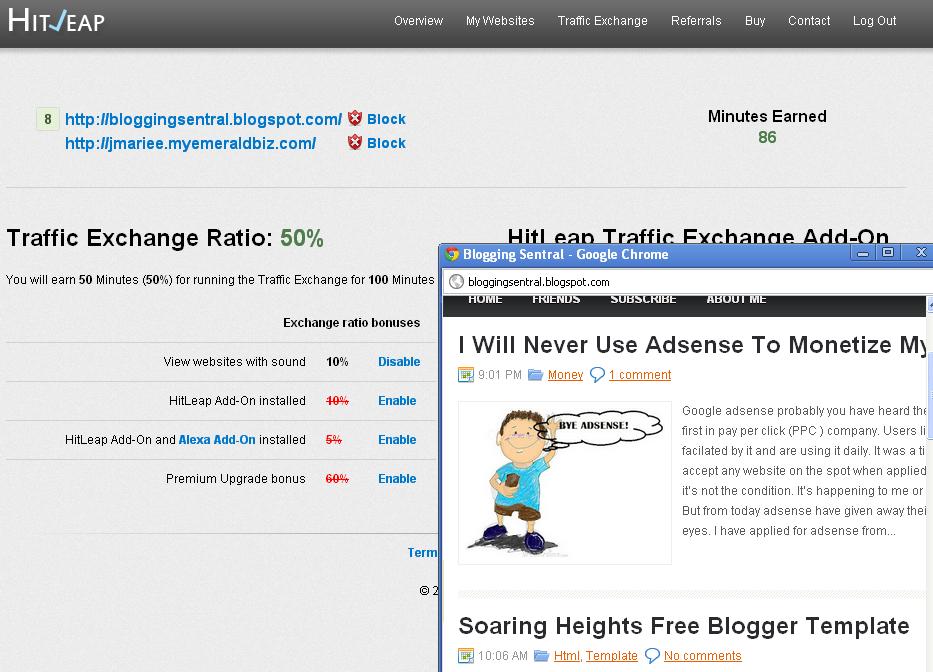The height and width of the screenshot is (672, 933).
Task: Select the address bar showing bloggingsentral.blogspot.com
Action: [540, 281]
